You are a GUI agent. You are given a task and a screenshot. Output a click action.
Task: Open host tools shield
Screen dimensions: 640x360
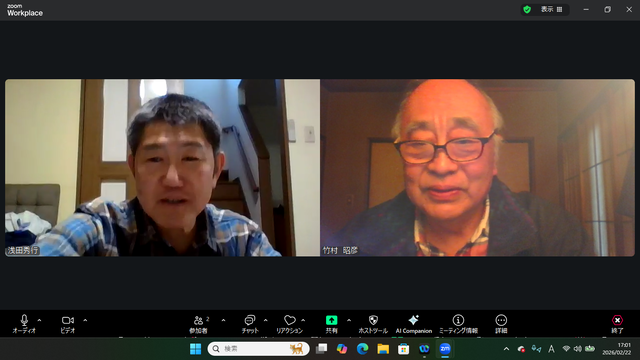[373, 324]
